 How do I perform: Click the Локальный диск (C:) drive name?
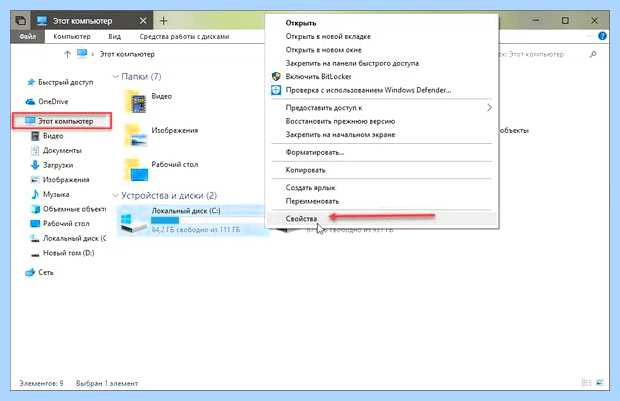(x=186, y=211)
